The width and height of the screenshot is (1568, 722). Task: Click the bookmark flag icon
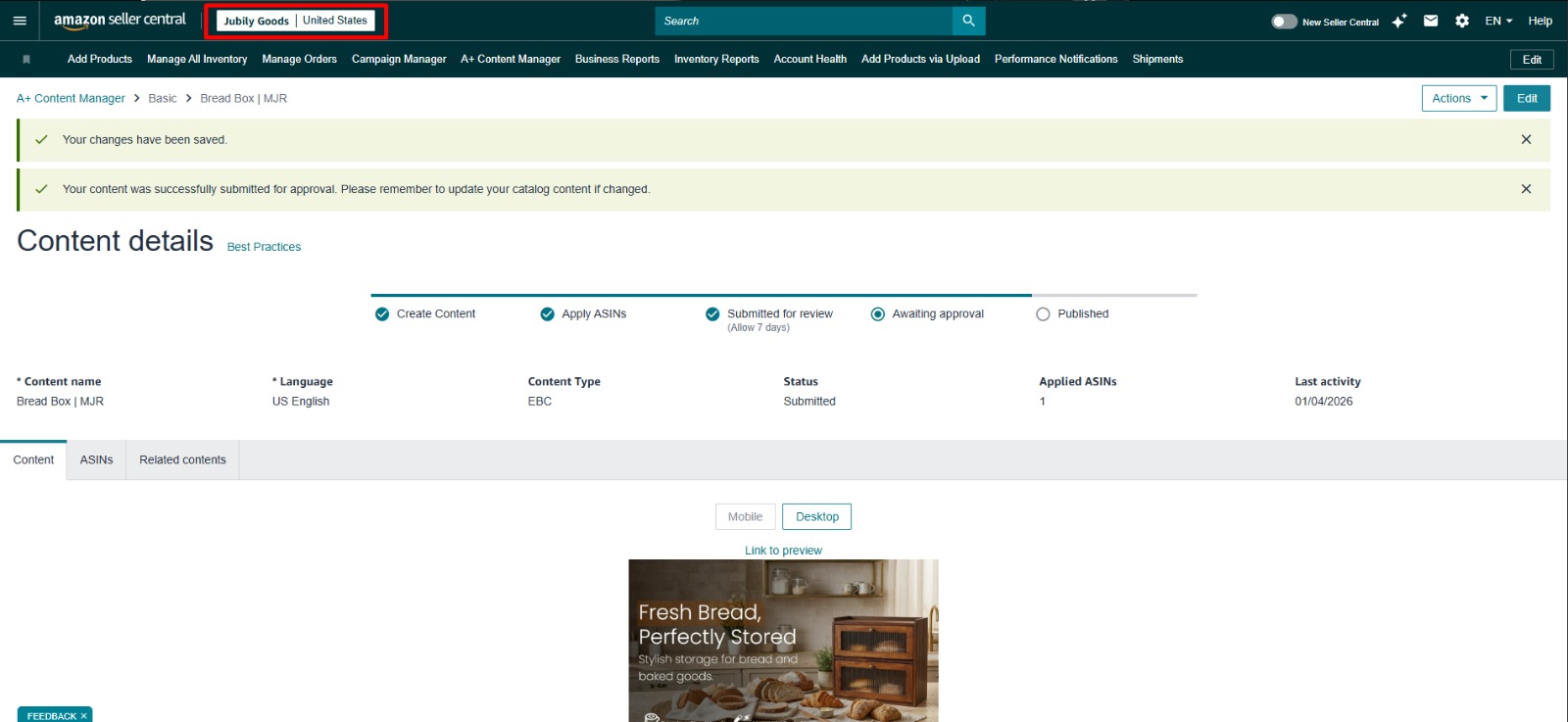pyautogui.click(x=26, y=60)
